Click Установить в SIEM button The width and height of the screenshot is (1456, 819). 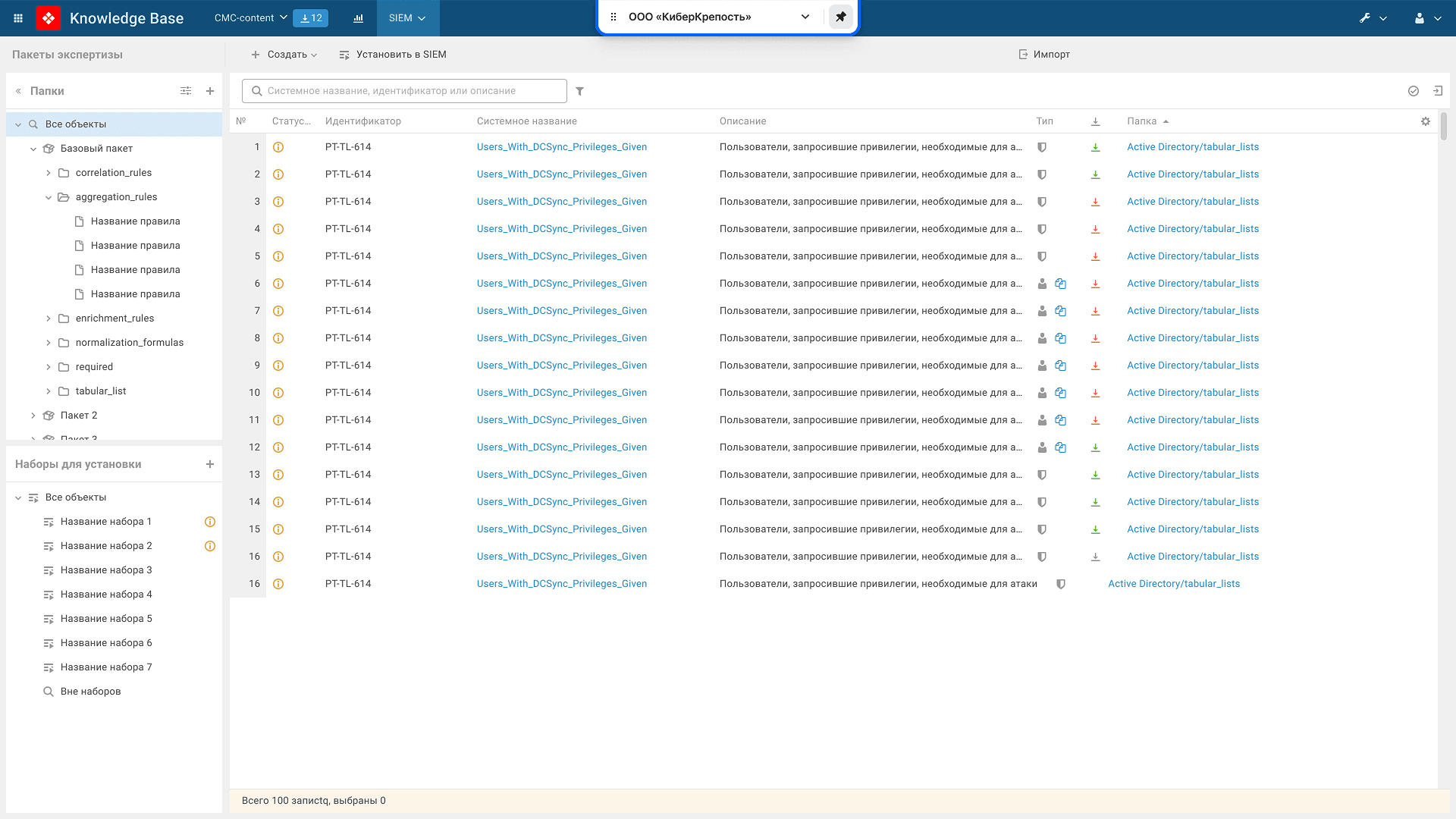pos(393,55)
